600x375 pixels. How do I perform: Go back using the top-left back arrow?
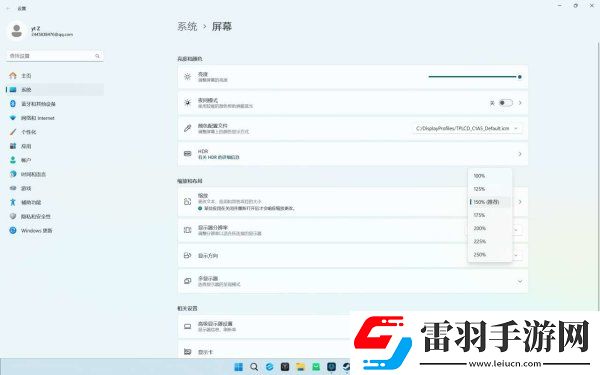8,8
